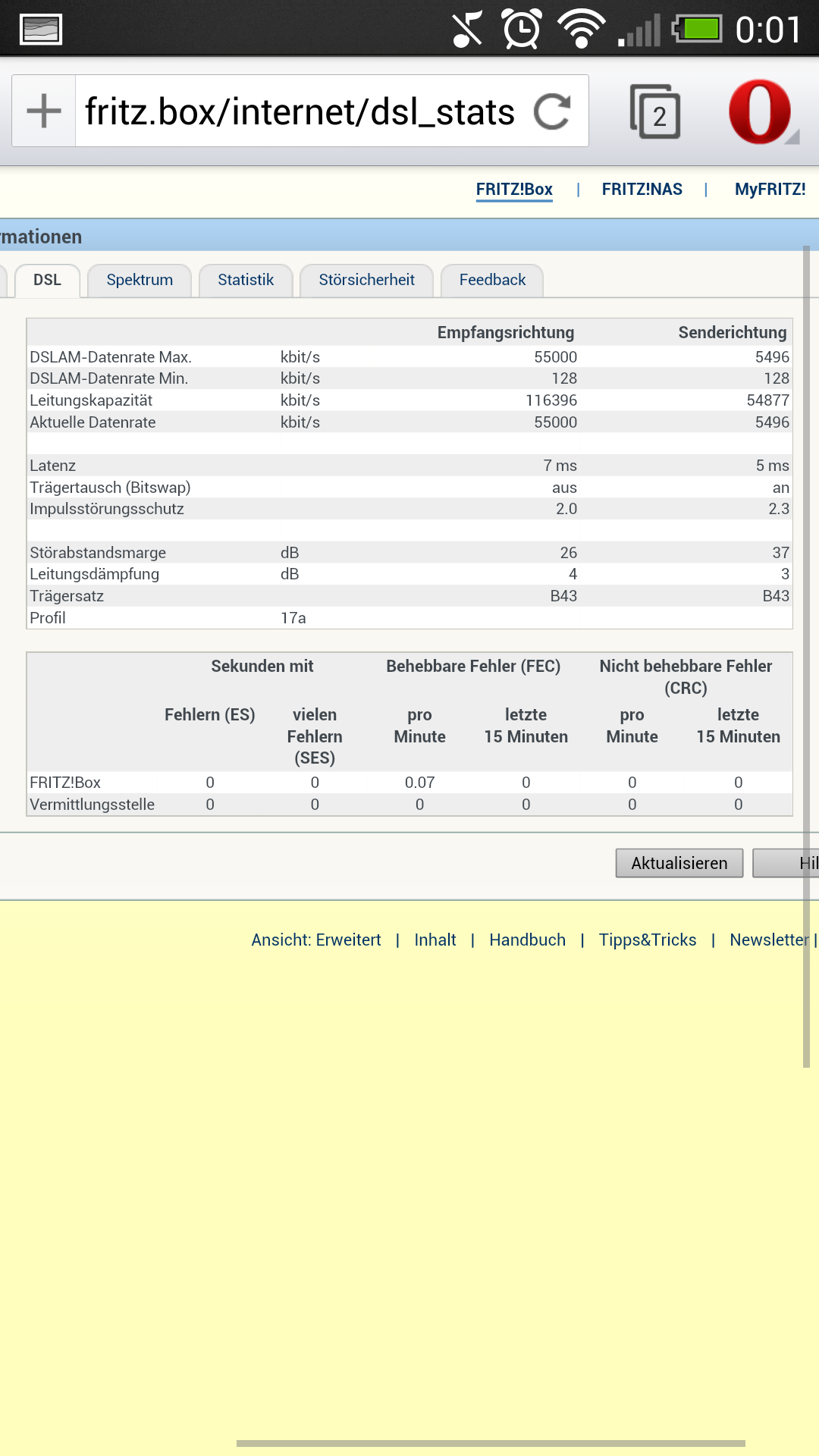Open the Inhalt footer link

pyautogui.click(x=435, y=940)
